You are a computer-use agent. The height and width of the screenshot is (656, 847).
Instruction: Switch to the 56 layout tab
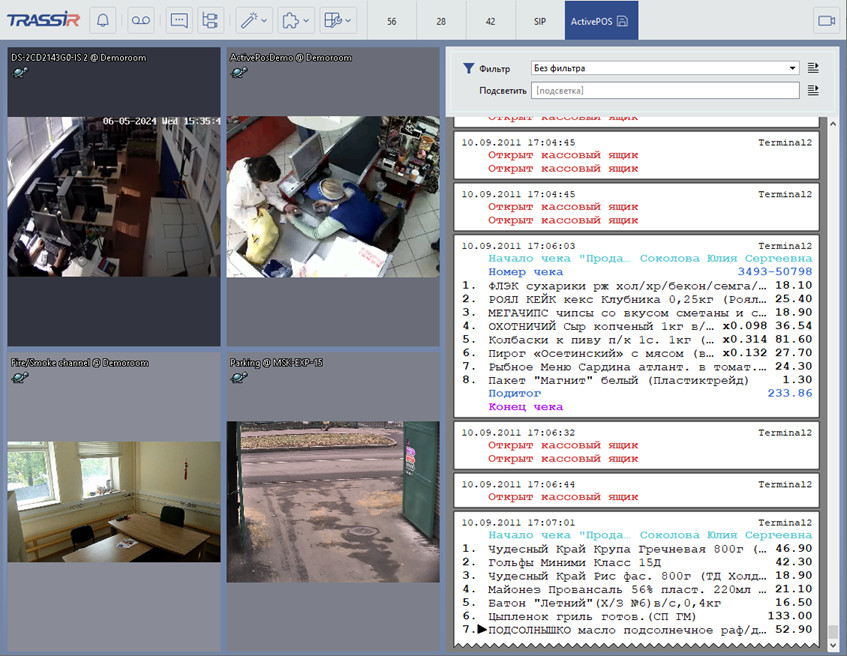point(391,21)
